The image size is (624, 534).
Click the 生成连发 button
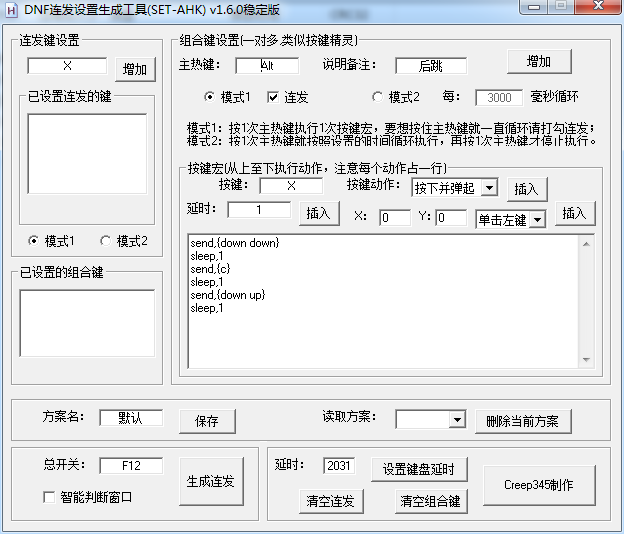[211, 481]
